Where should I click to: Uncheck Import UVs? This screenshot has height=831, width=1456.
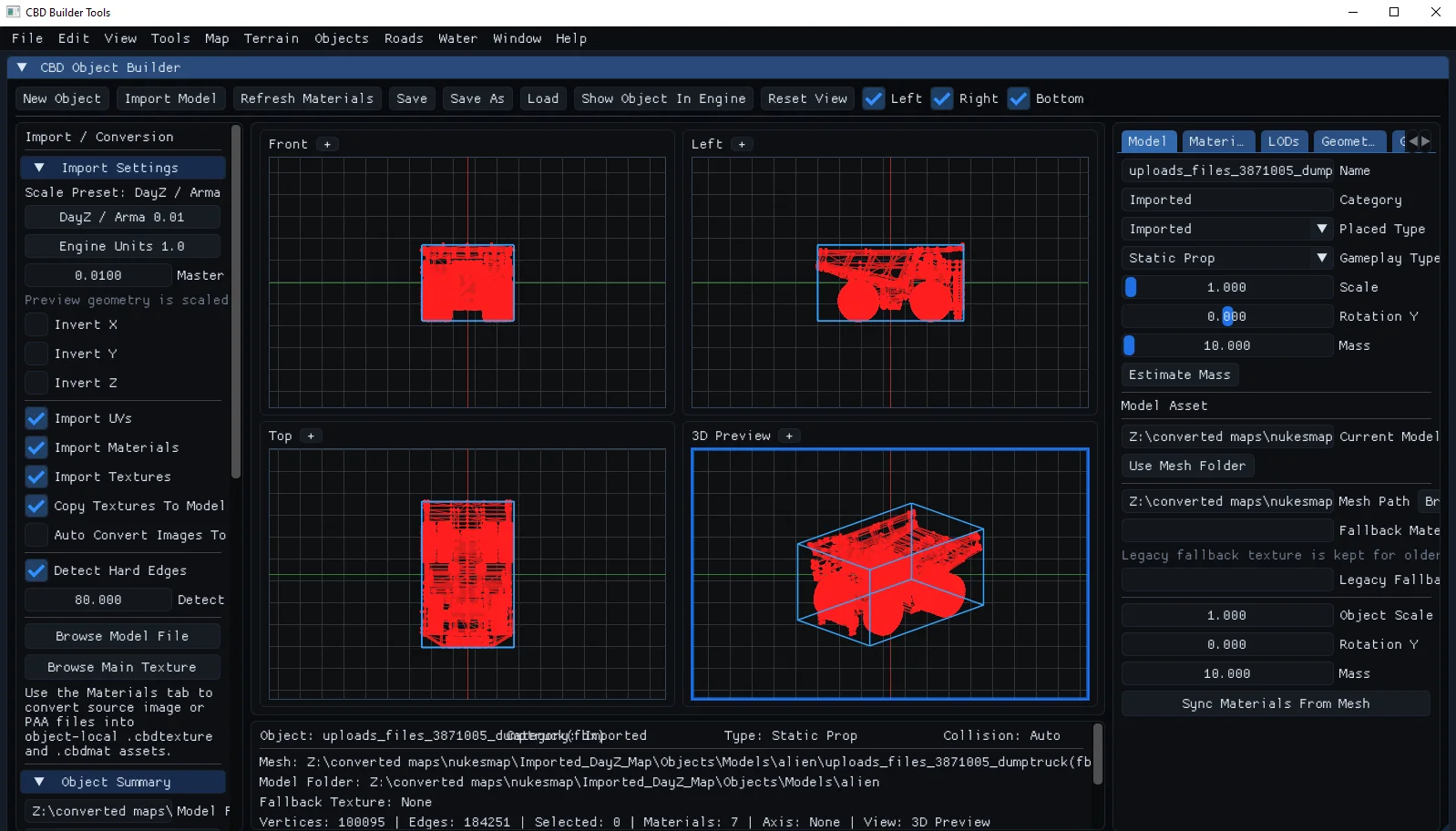[x=36, y=418]
